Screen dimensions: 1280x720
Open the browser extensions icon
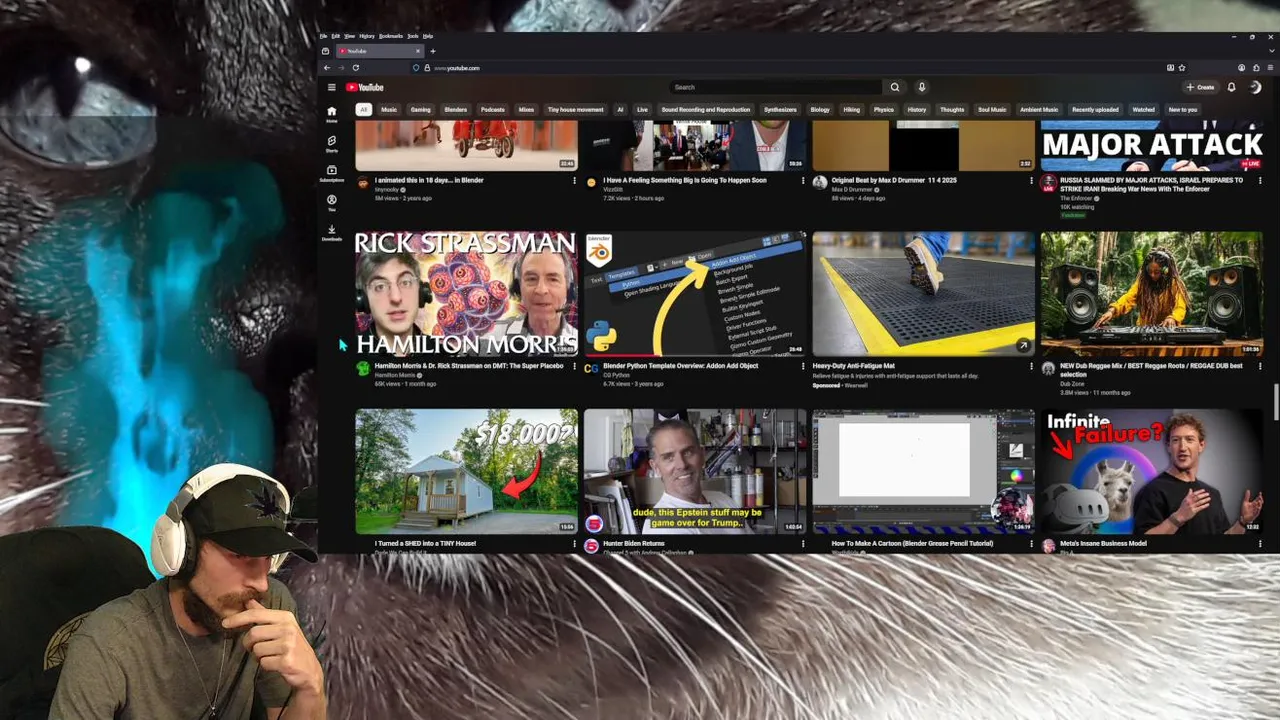coord(1256,68)
